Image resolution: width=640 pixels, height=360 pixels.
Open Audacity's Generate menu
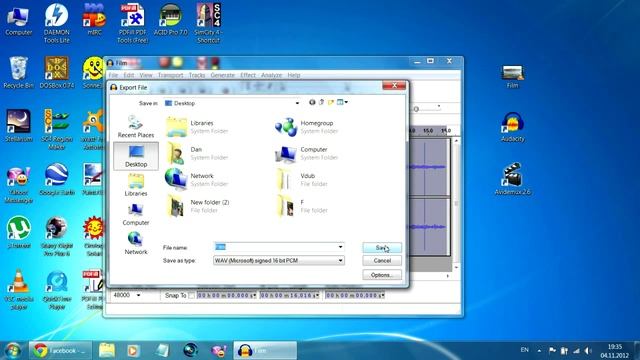point(222,75)
